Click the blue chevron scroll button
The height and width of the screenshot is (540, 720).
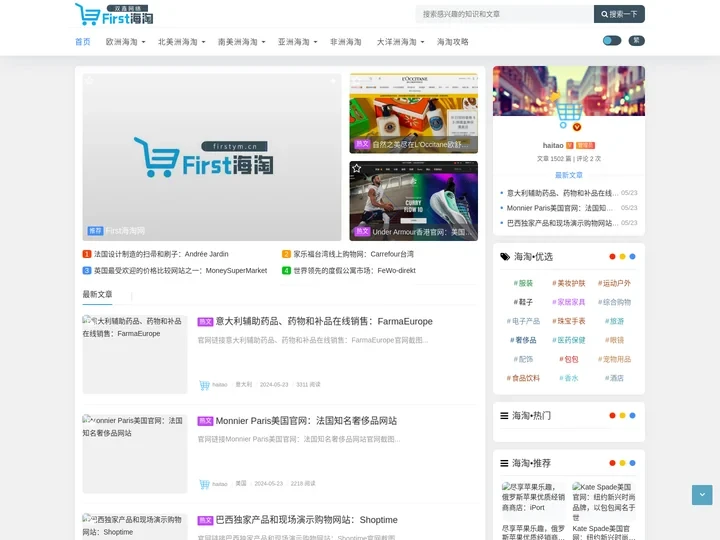point(702,495)
